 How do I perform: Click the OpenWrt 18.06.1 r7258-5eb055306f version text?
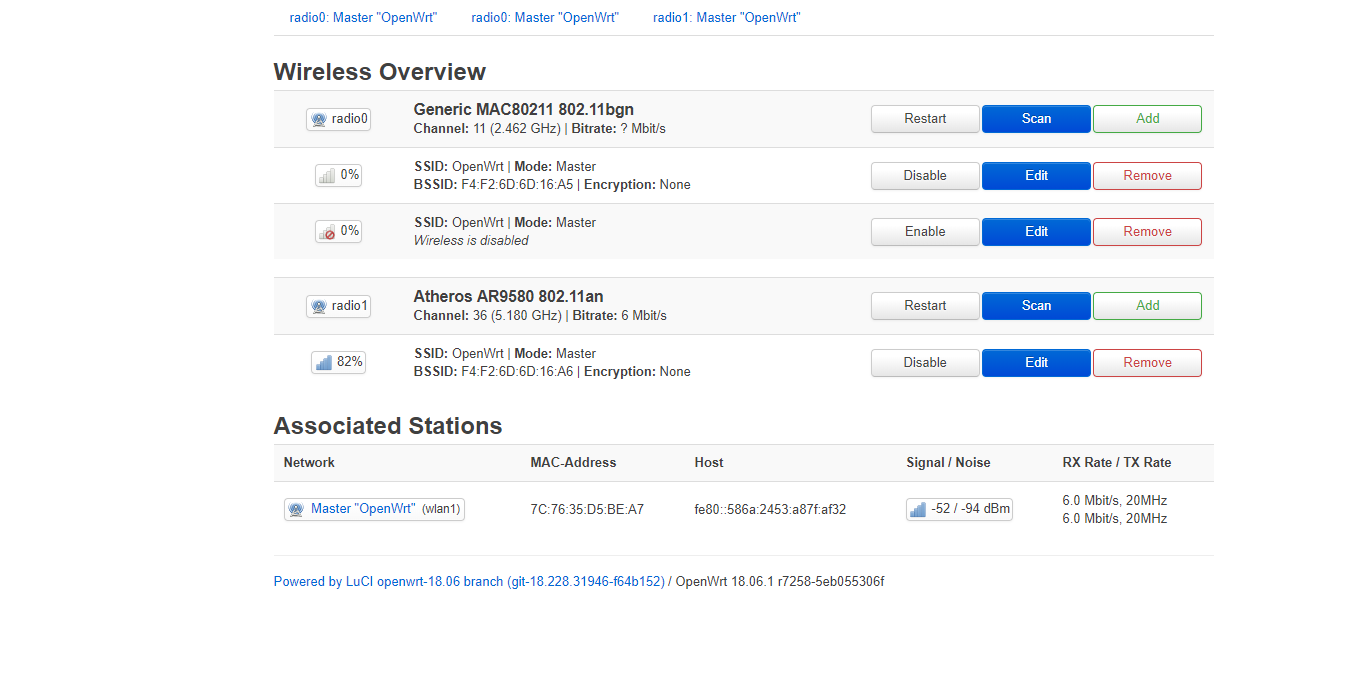[780, 581]
